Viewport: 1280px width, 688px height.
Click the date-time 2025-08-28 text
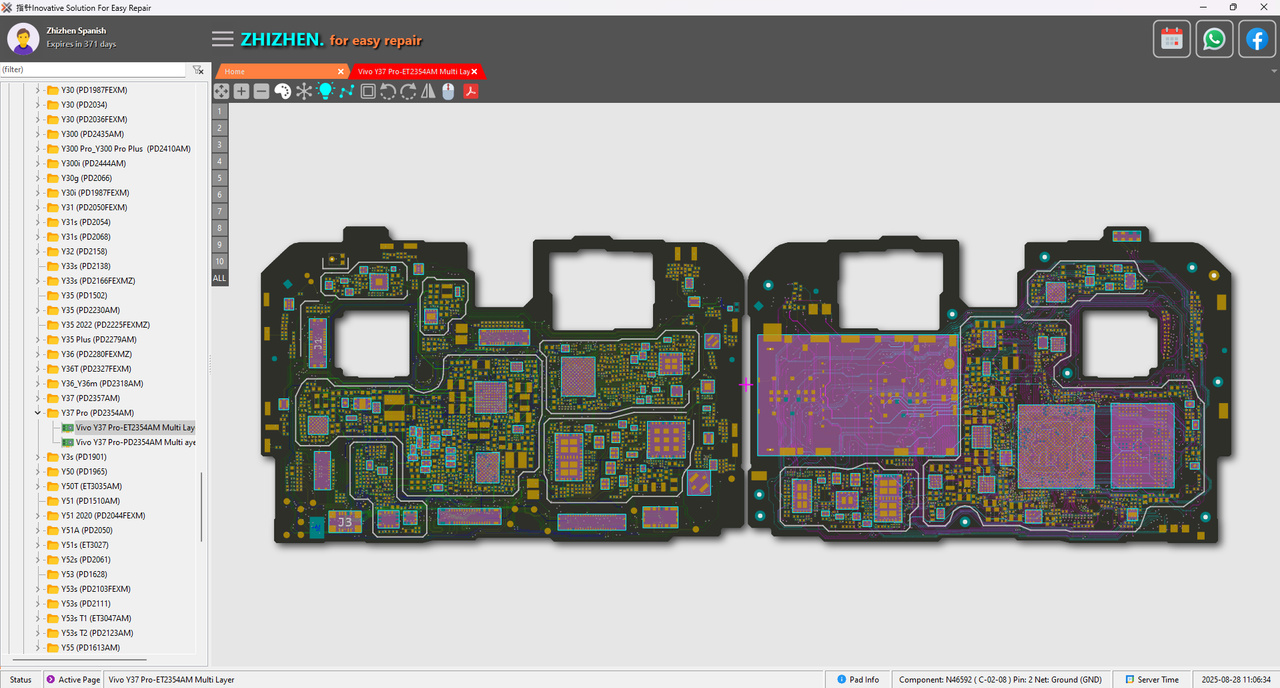(x=1236, y=680)
